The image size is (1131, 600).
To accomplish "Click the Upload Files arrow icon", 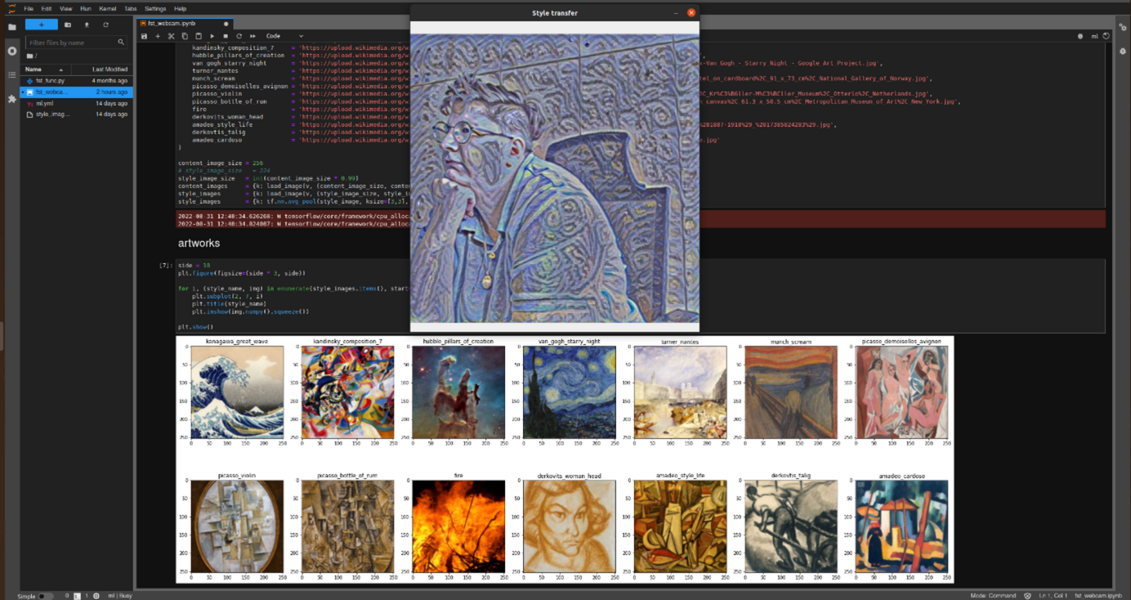I will [x=87, y=25].
